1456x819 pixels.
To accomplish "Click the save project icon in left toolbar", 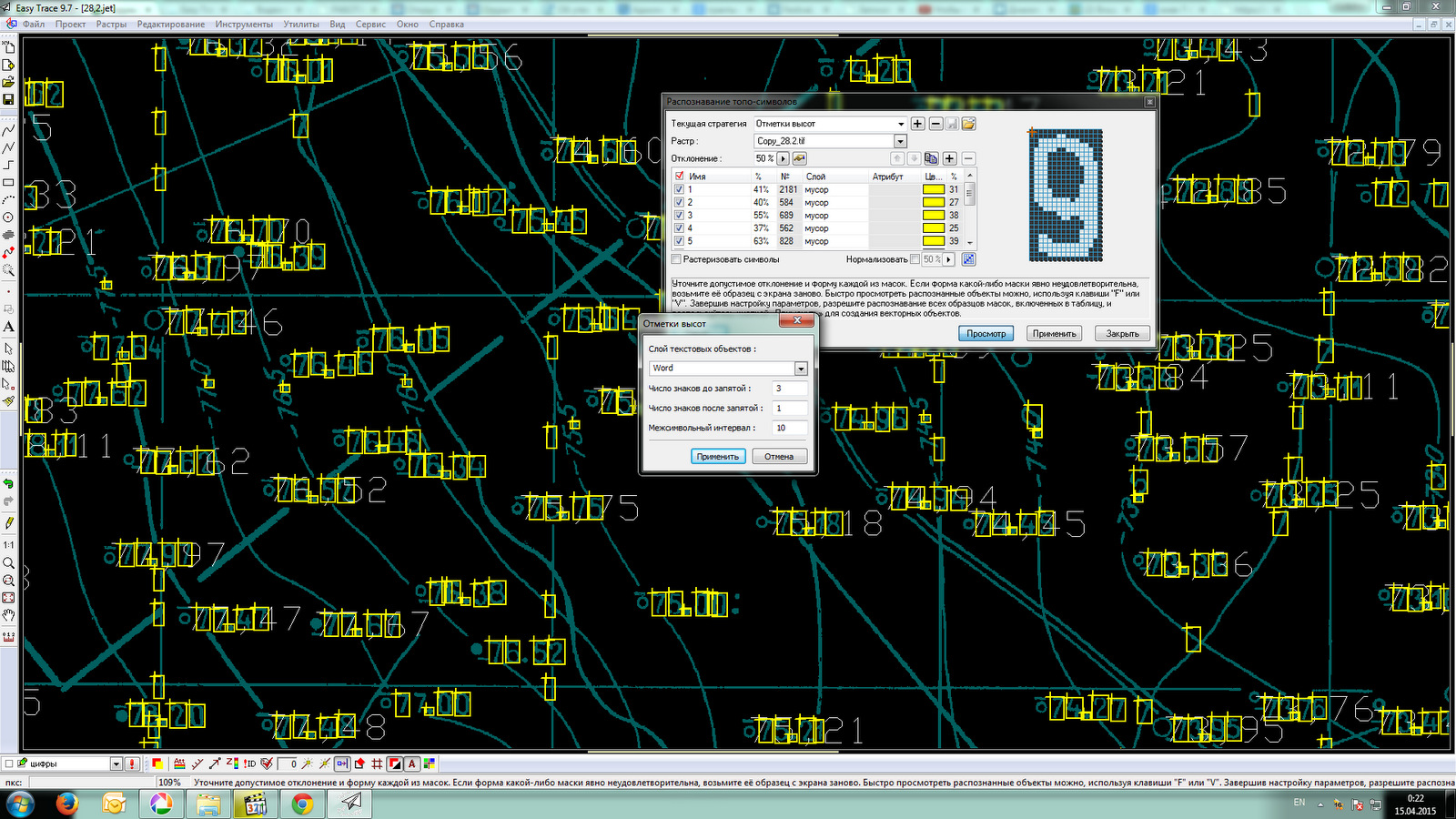I will pos(8,98).
